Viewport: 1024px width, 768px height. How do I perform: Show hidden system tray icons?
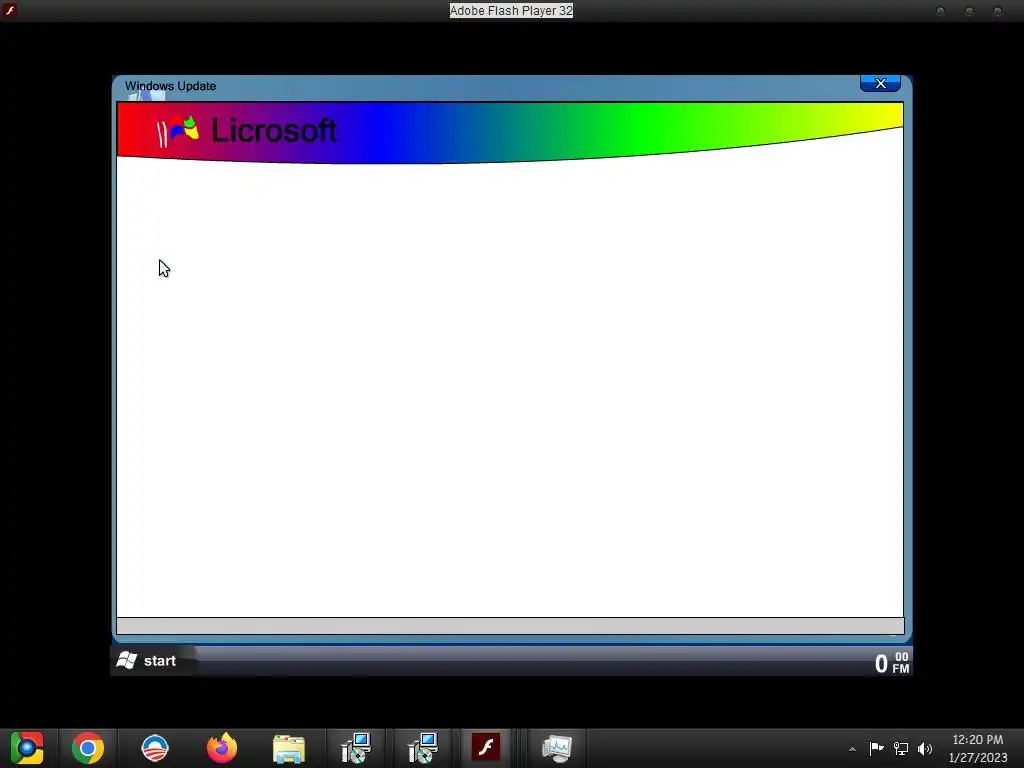[x=852, y=748]
